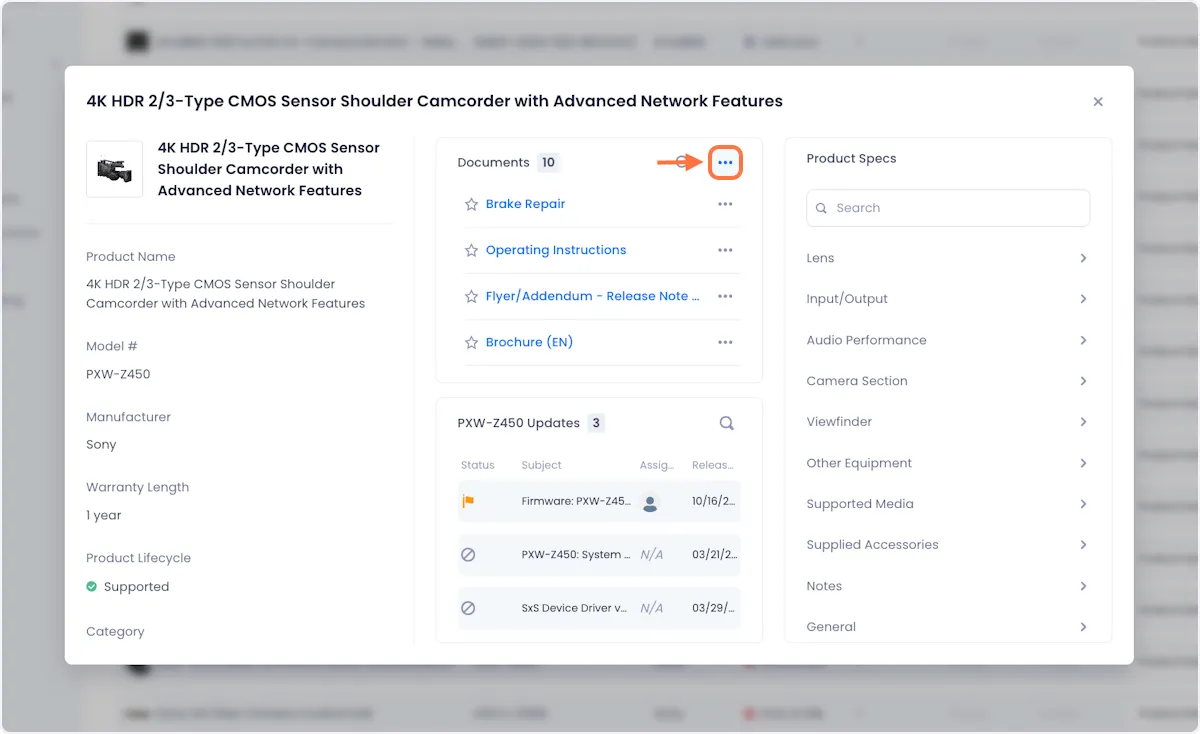Close the product details dialog
1200x734 pixels.
click(1098, 102)
